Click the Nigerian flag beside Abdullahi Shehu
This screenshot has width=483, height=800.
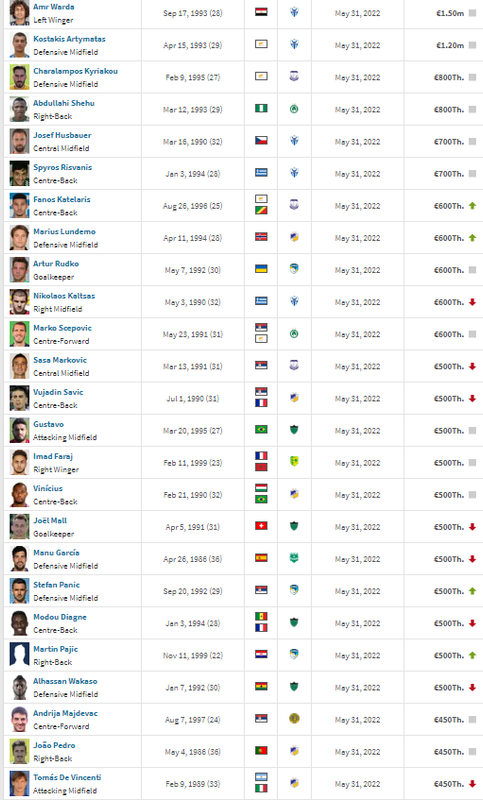[261, 109]
